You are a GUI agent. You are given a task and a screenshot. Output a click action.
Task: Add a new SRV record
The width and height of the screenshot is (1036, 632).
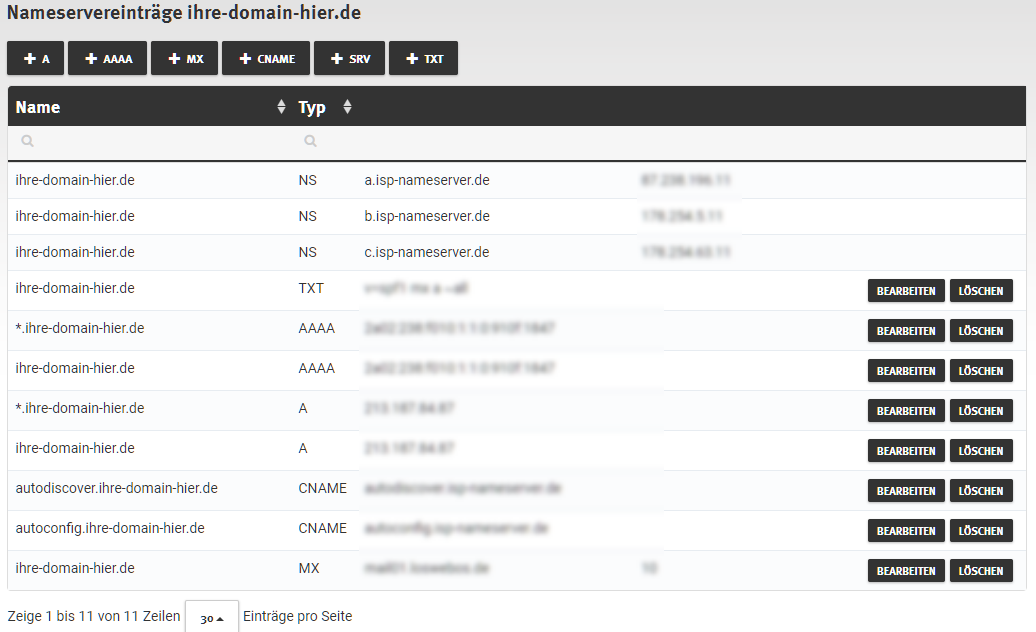(349, 59)
